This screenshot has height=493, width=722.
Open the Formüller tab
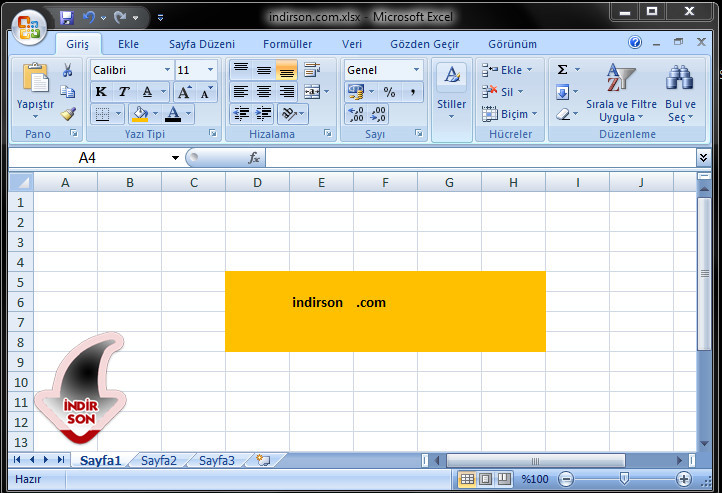287,44
